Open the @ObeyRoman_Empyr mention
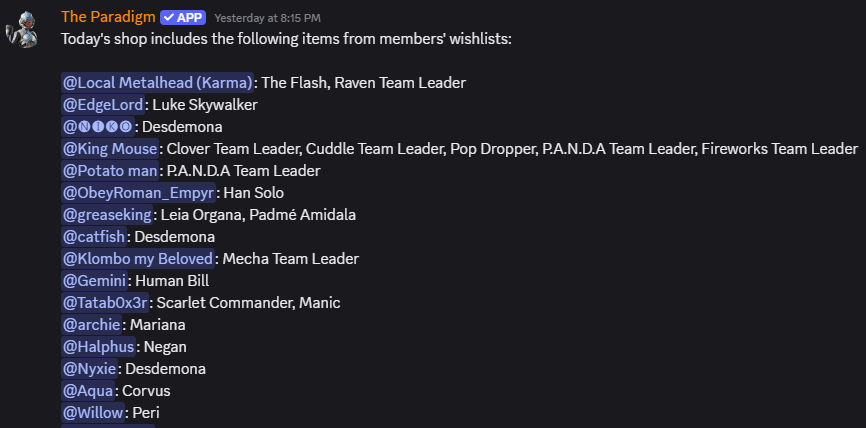The width and height of the screenshot is (866, 428). coord(138,193)
